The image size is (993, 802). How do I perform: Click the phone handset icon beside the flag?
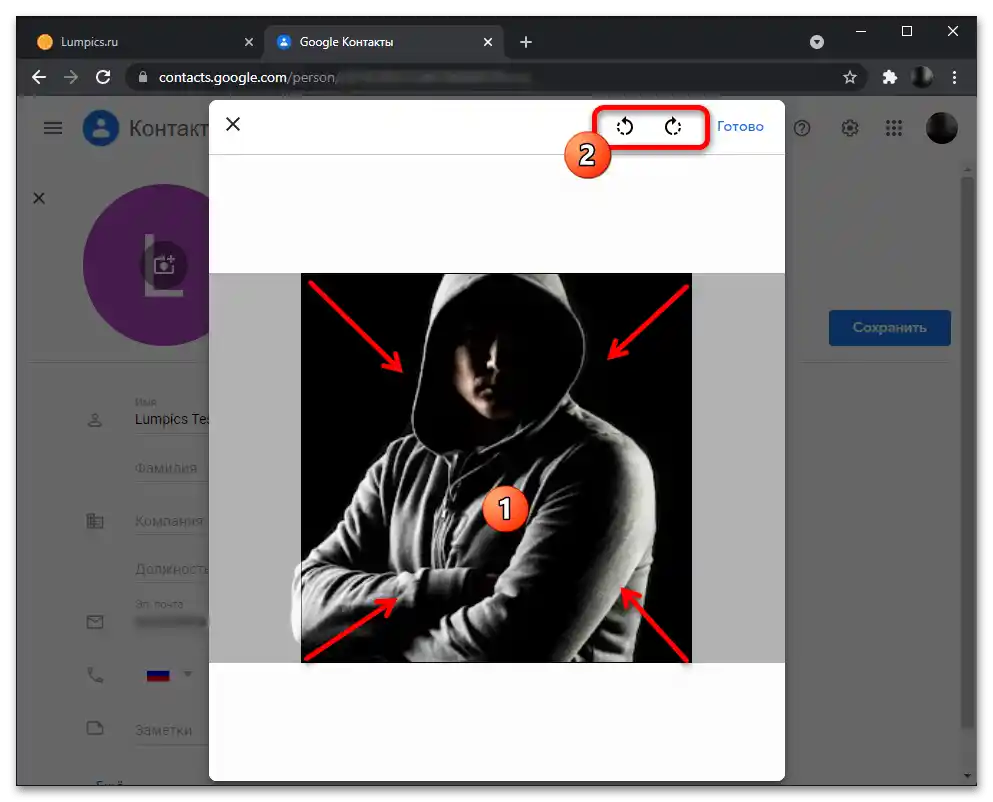click(95, 675)
